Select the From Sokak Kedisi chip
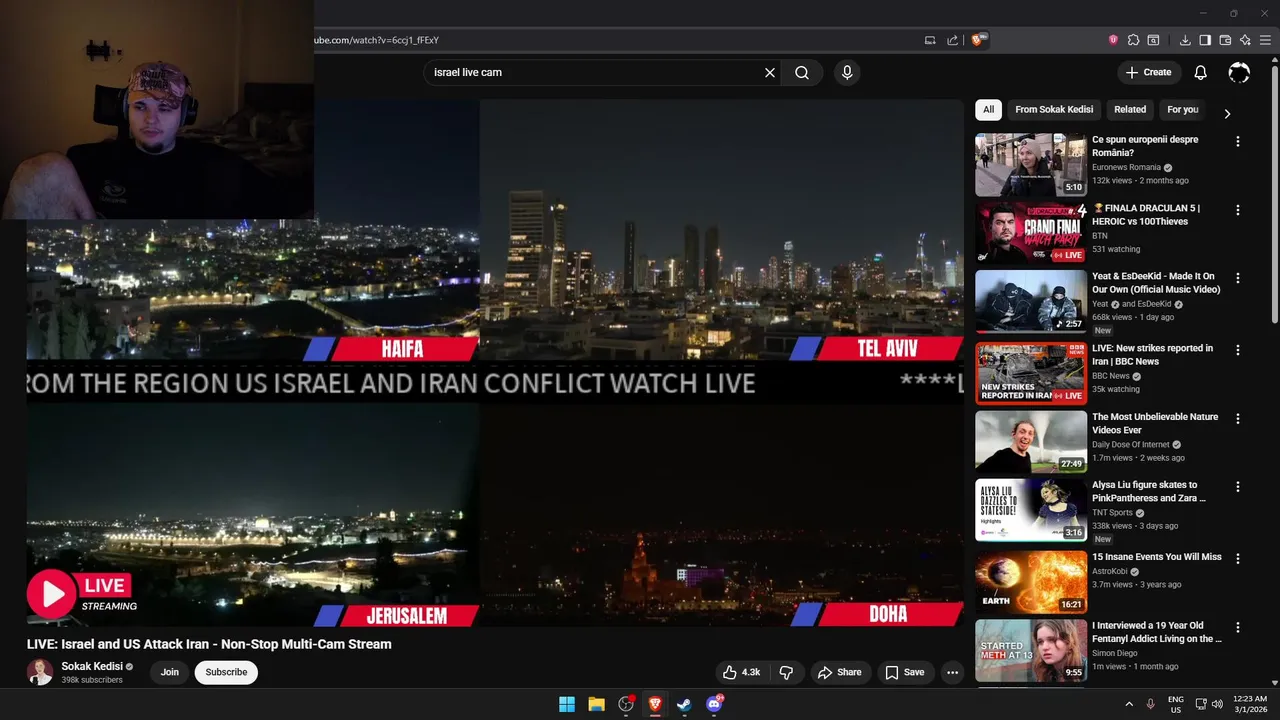Screen dimensions: 1280x720 [x=1054, y=110]
